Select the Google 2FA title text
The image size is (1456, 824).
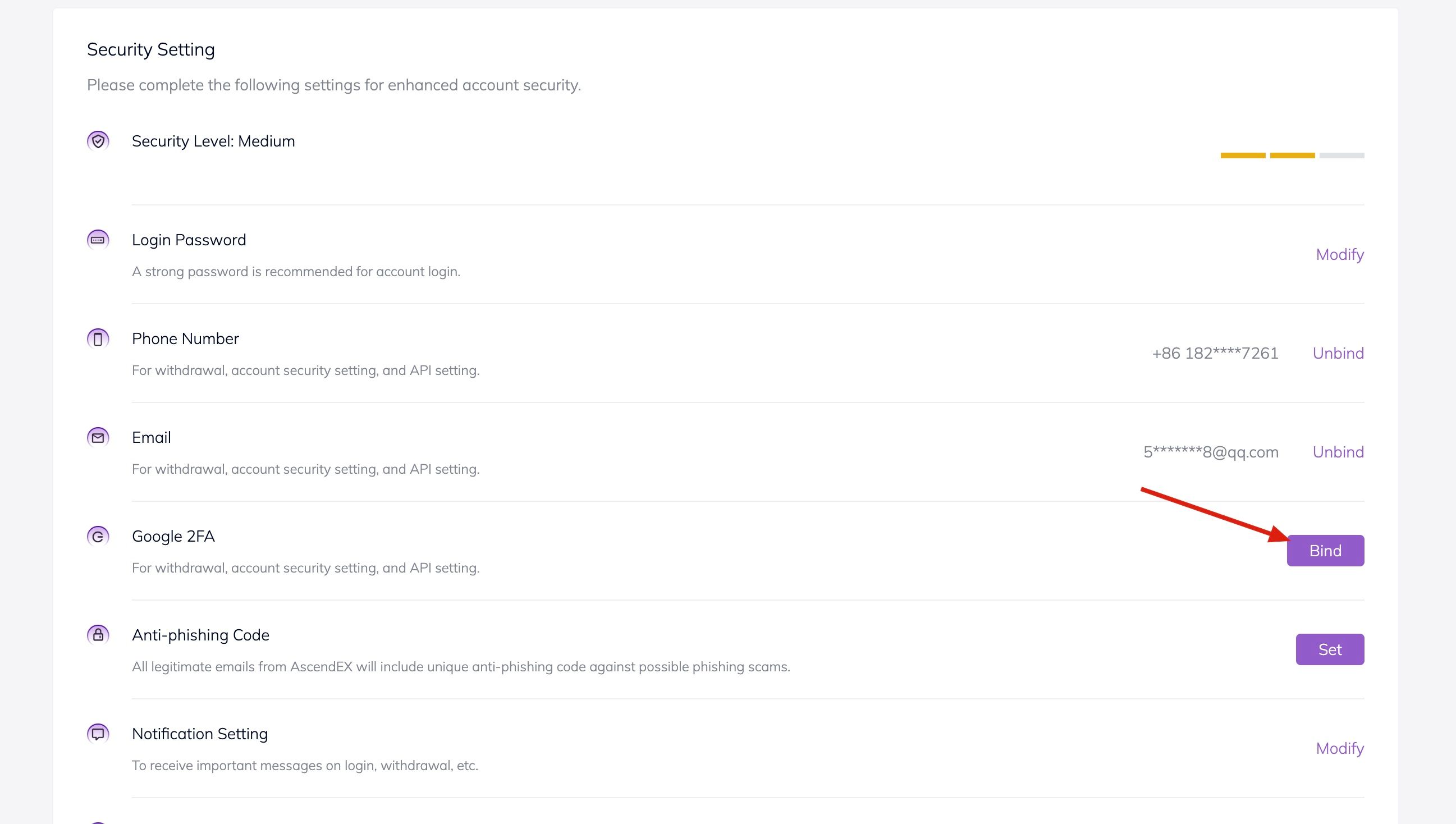pyautogui.click(x=173, y=537)
